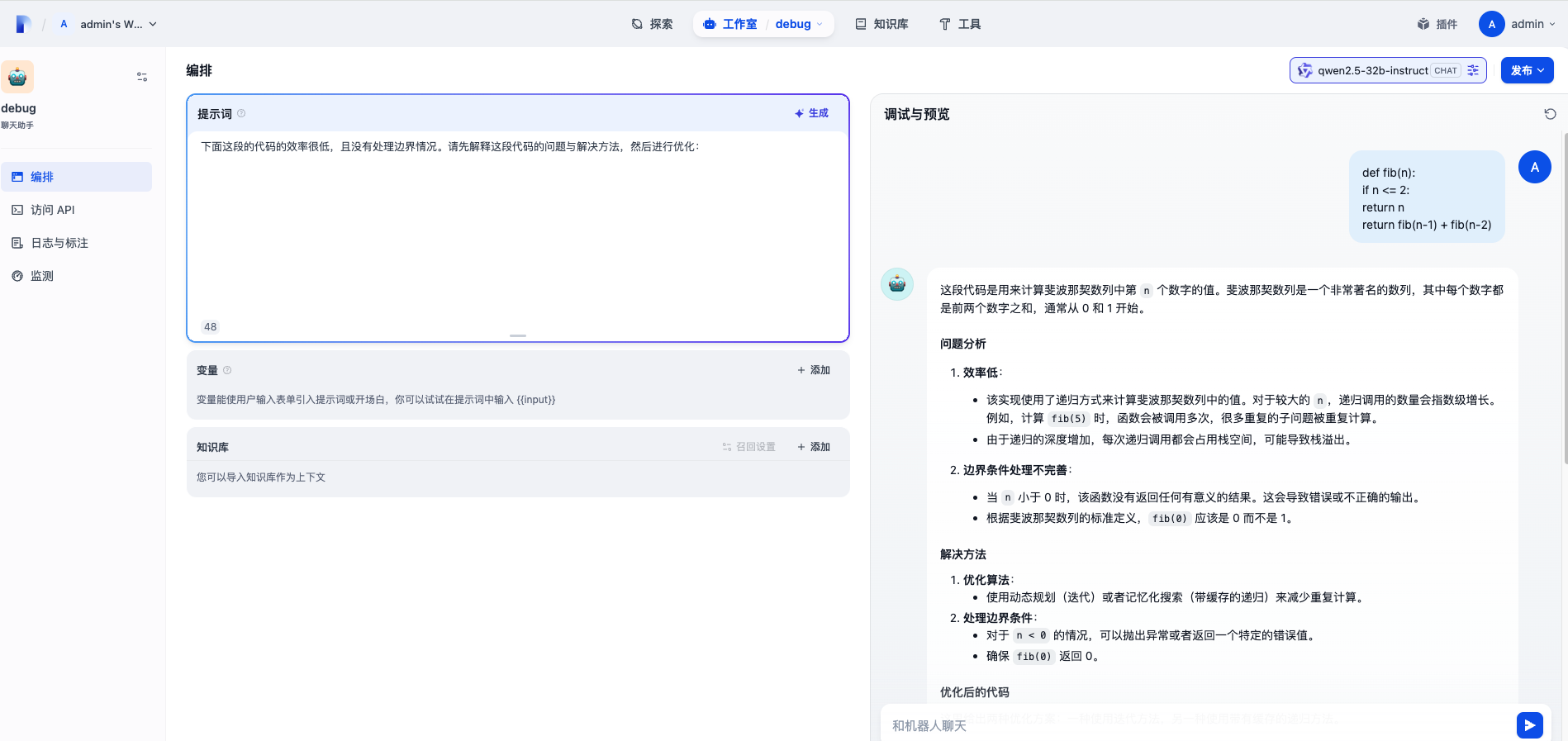Image resolution: width=1568 pixels, height=741 pixels.
Task: Open the qwen2.5-32b-instruct model selector
Action: pyautogui.click(x=1388, y=70)
